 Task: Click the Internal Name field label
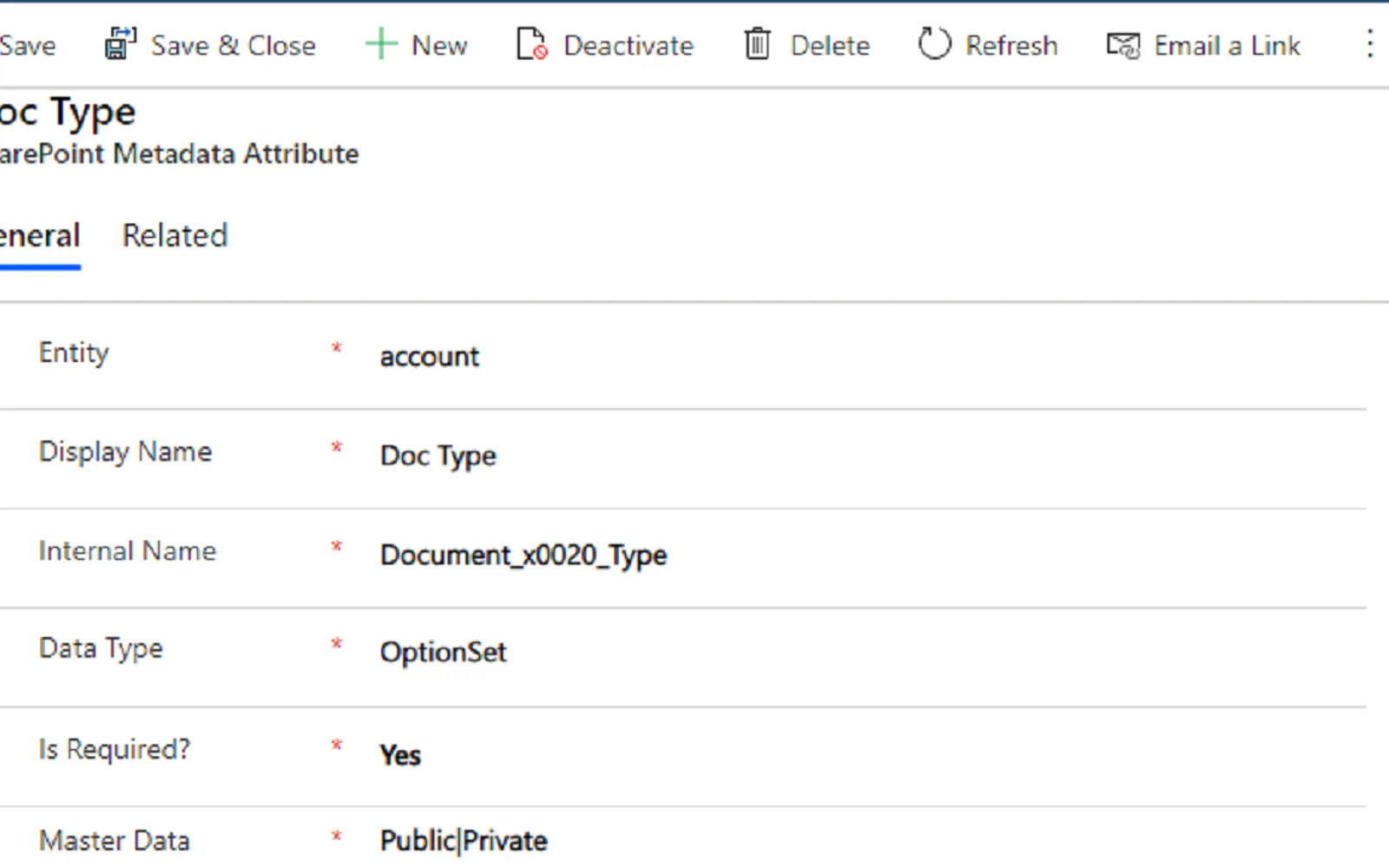click(127, 550)
